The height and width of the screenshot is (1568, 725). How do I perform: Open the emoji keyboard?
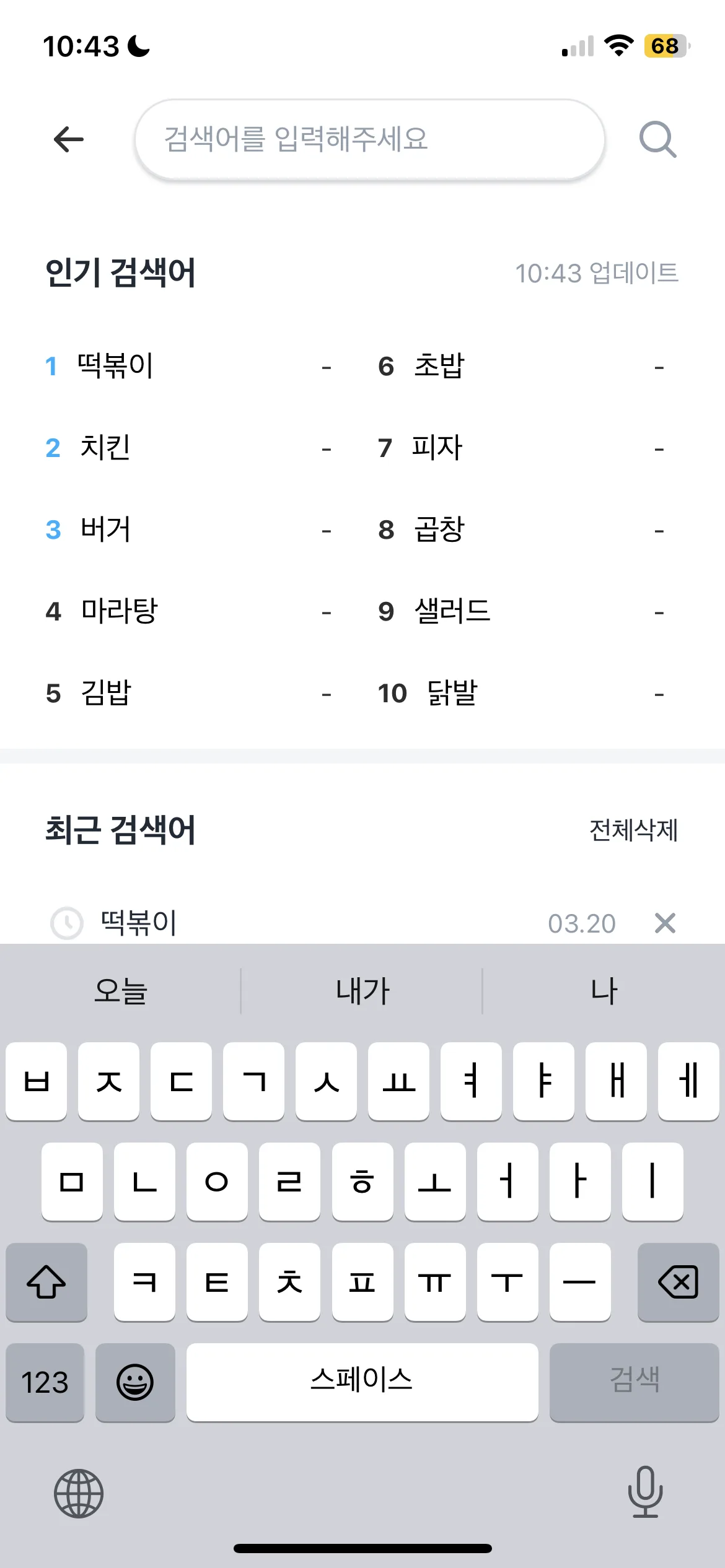coord(135,1382)
